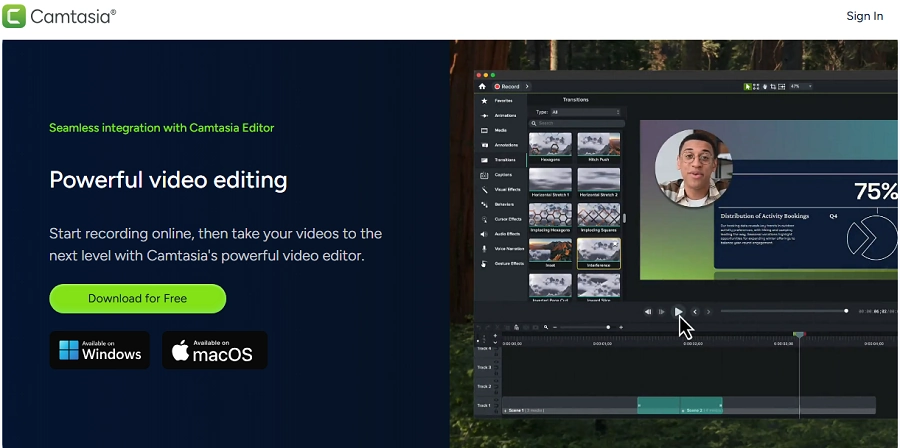The height and width of the screenshot is (448, 900).
Task: Click the transitions Search field
Action: (x=577, y=123)
